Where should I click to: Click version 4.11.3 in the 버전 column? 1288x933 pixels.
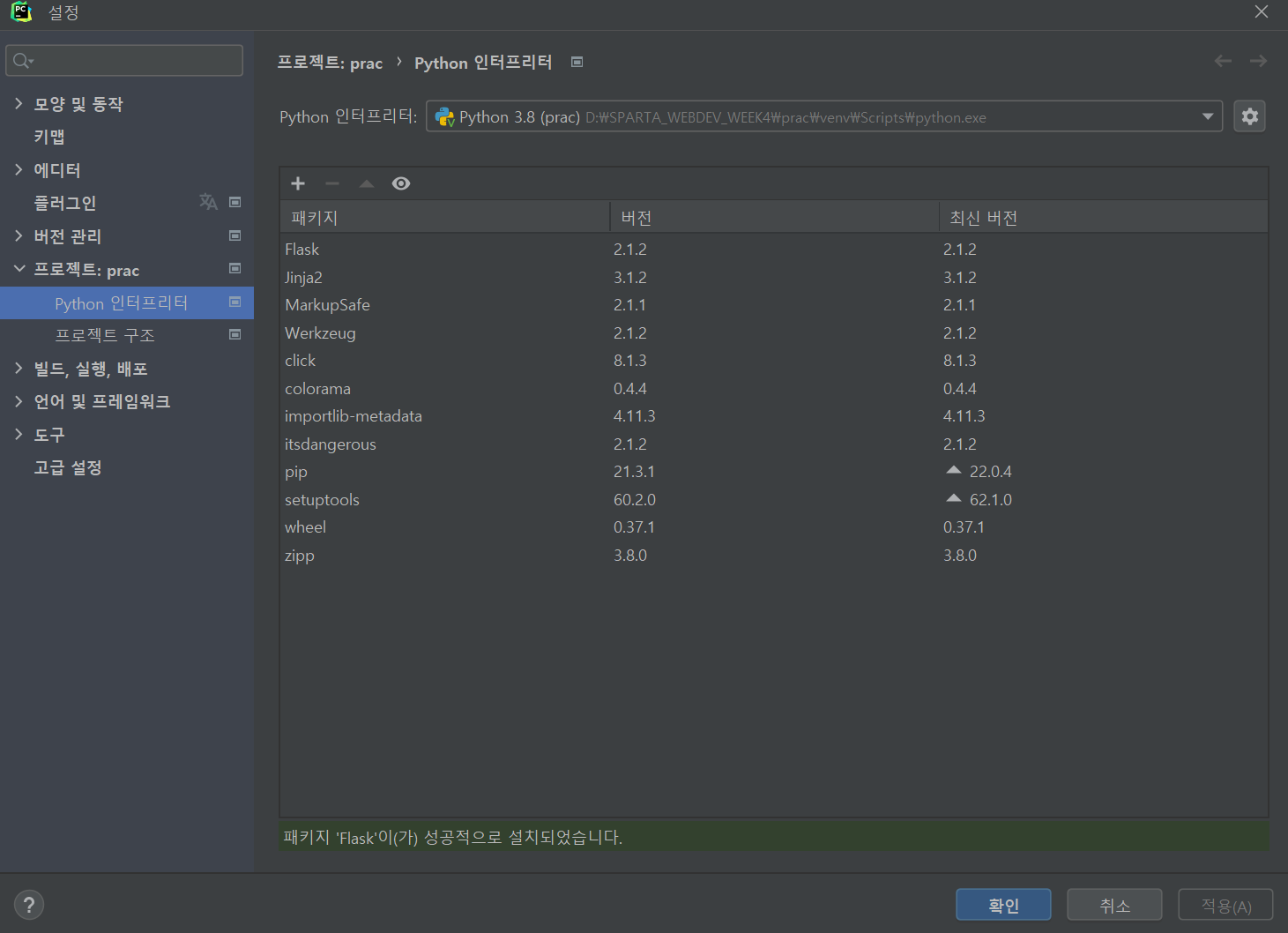[x=634, y=416]
